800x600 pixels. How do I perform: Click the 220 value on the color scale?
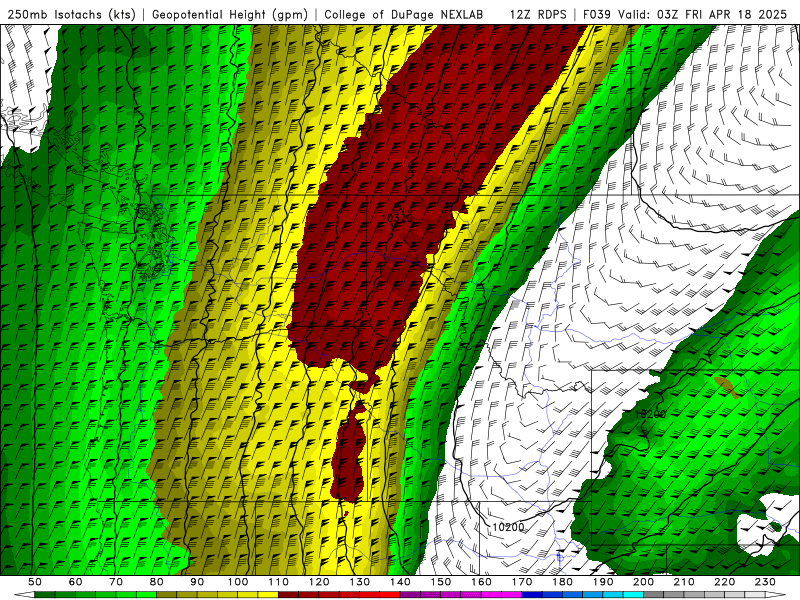724,582
